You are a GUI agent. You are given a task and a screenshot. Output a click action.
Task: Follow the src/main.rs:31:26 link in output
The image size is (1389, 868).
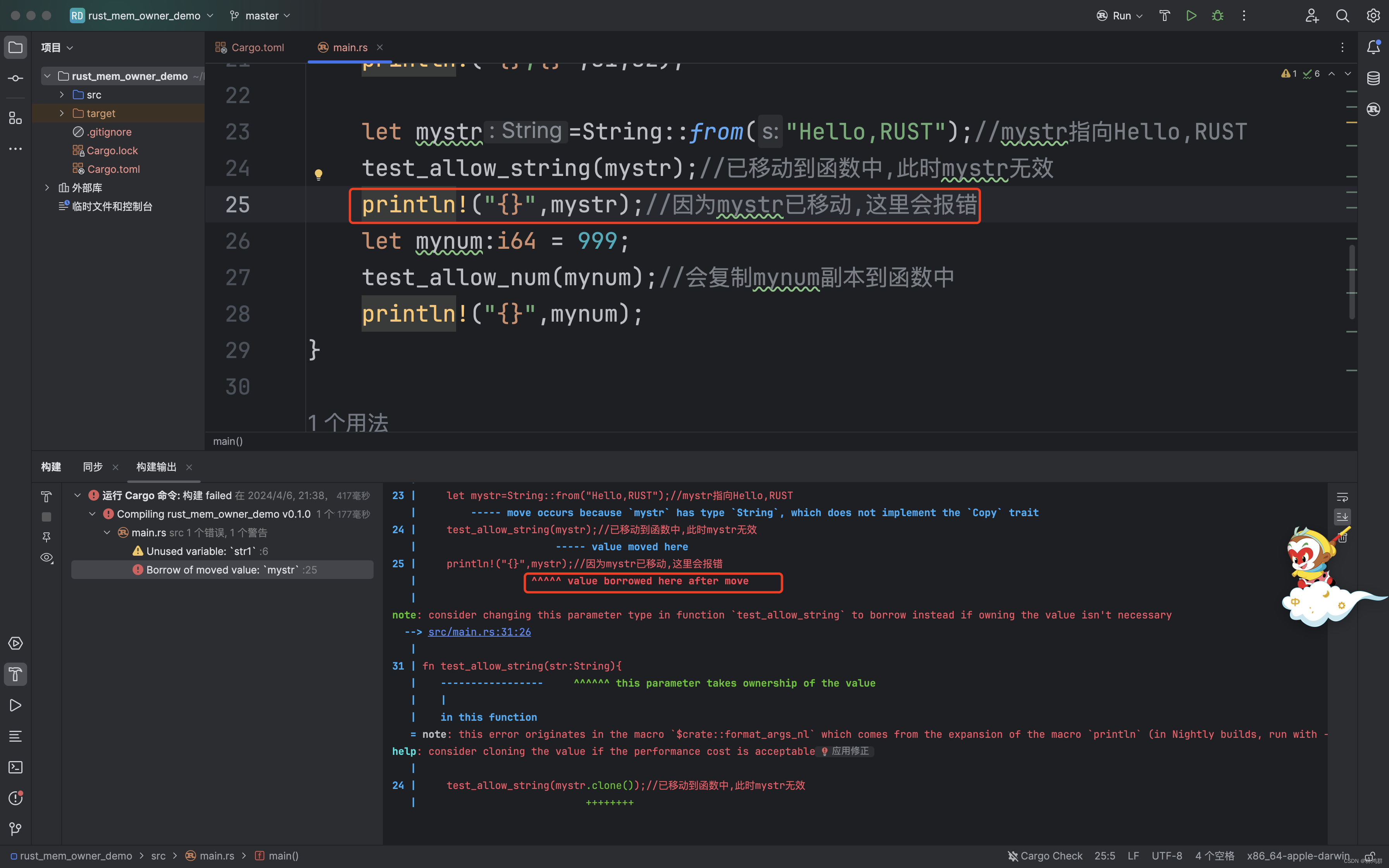coord(479,632)
